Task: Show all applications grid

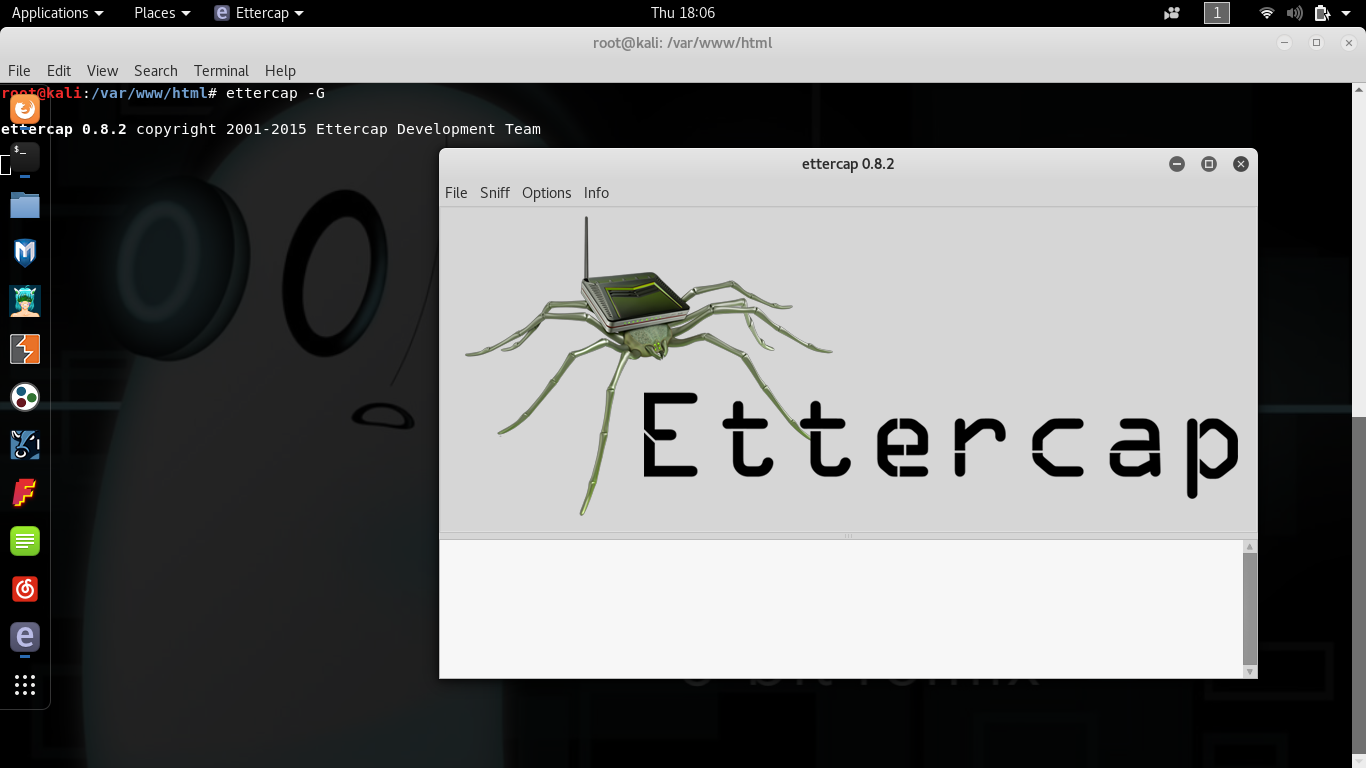Action: click(25, 685)
